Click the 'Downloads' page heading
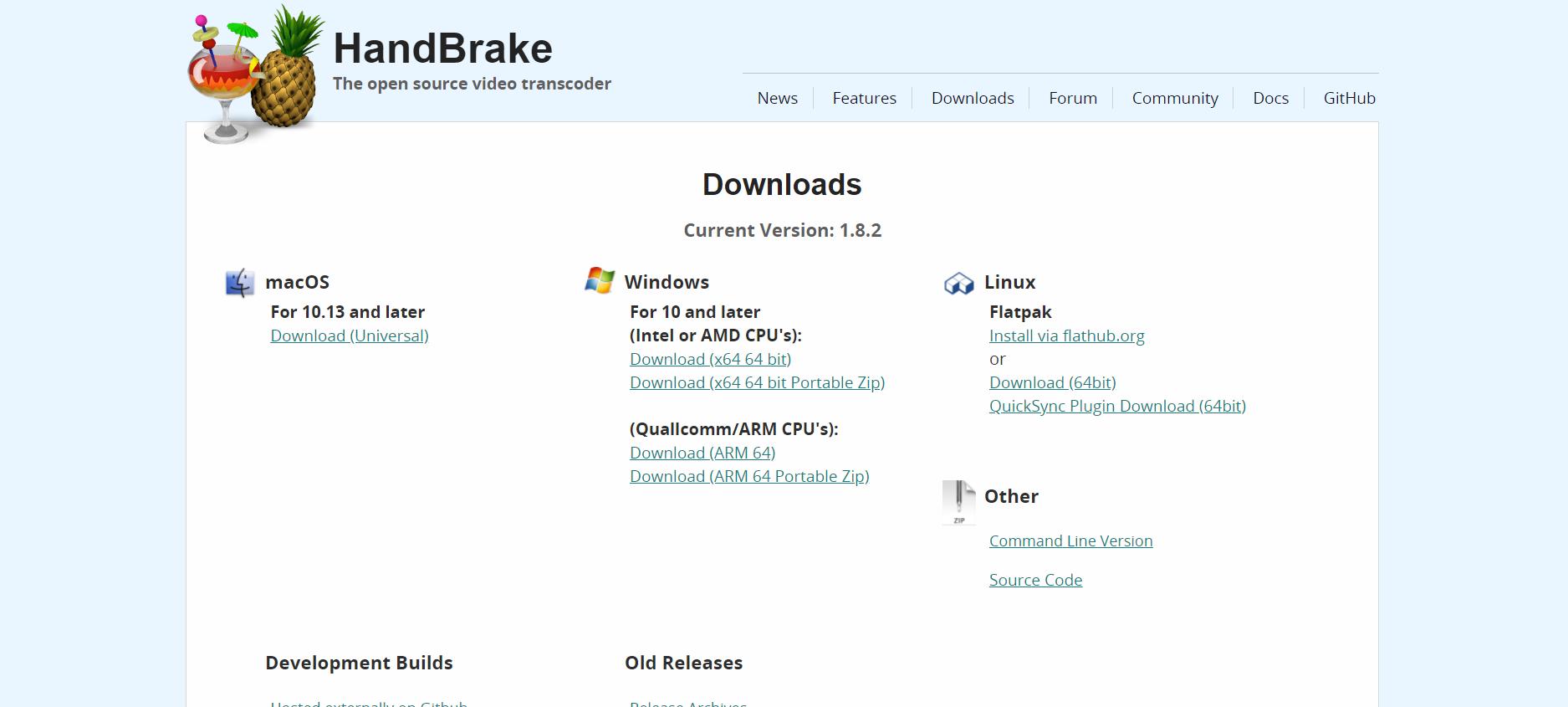Image resolution: width=1568 pixels, height=707 pixels. pos(782,184)
